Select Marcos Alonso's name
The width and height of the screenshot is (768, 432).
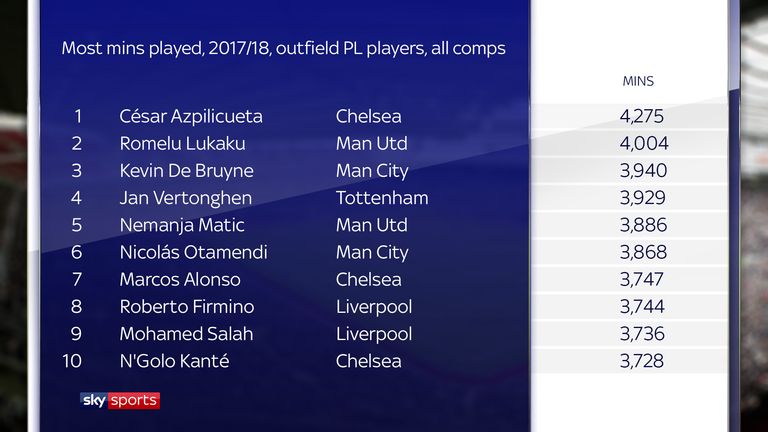(x=180, y=280)
